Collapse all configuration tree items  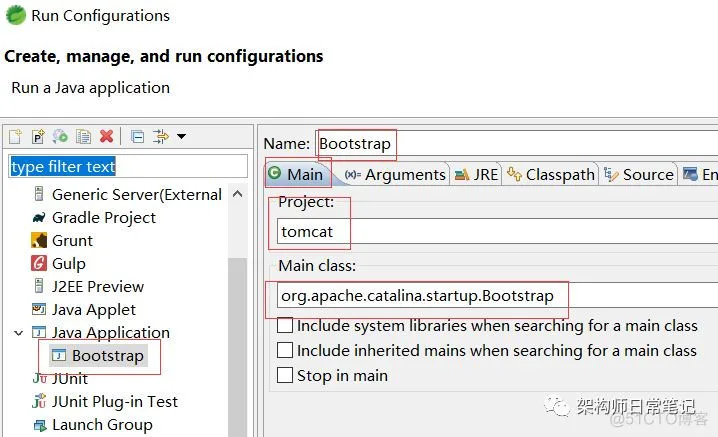[138, 136]
